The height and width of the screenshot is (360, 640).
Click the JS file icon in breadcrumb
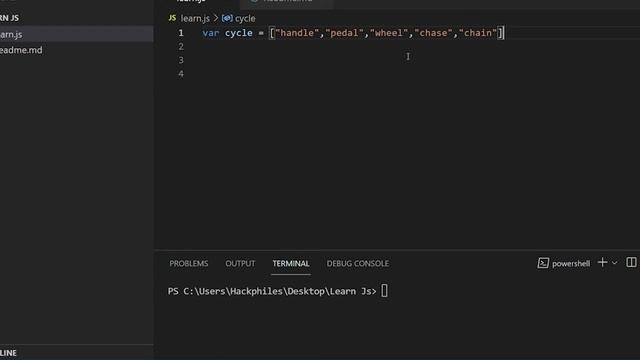pyautogui.click(x=172, y=18)
